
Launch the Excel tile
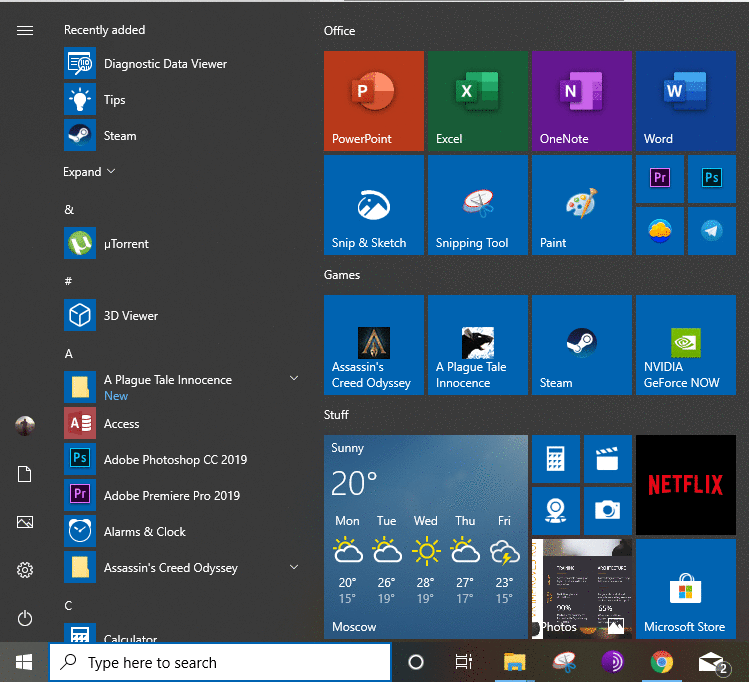click(x=478, y=101)
